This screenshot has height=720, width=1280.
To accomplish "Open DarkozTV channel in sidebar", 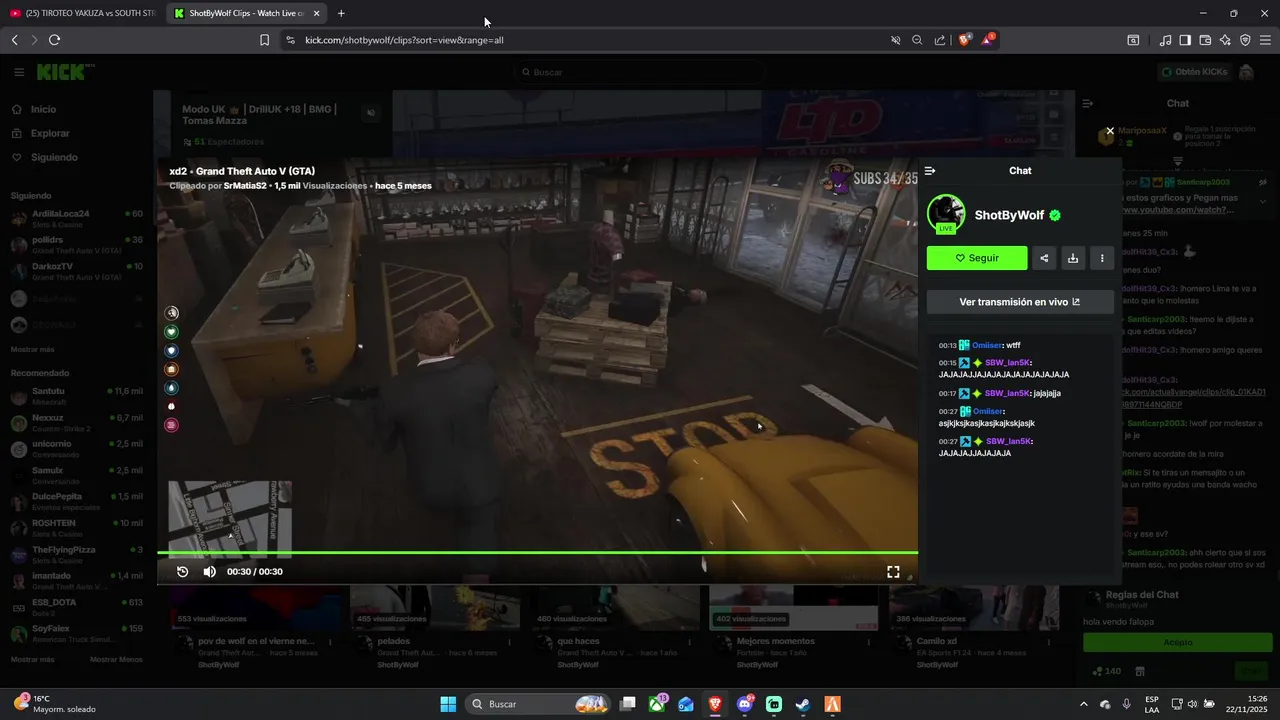I will (x=76, y=271).
